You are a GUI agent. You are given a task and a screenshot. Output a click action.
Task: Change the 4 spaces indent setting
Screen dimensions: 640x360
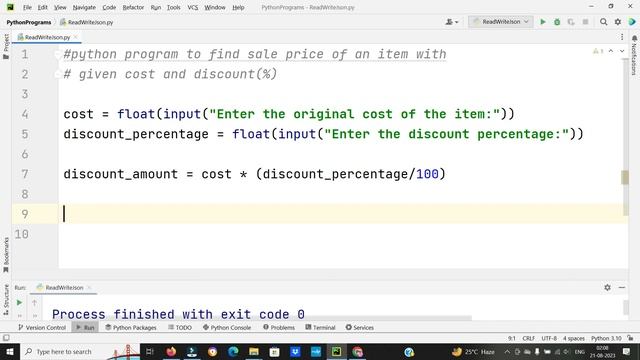click(574, 338)
